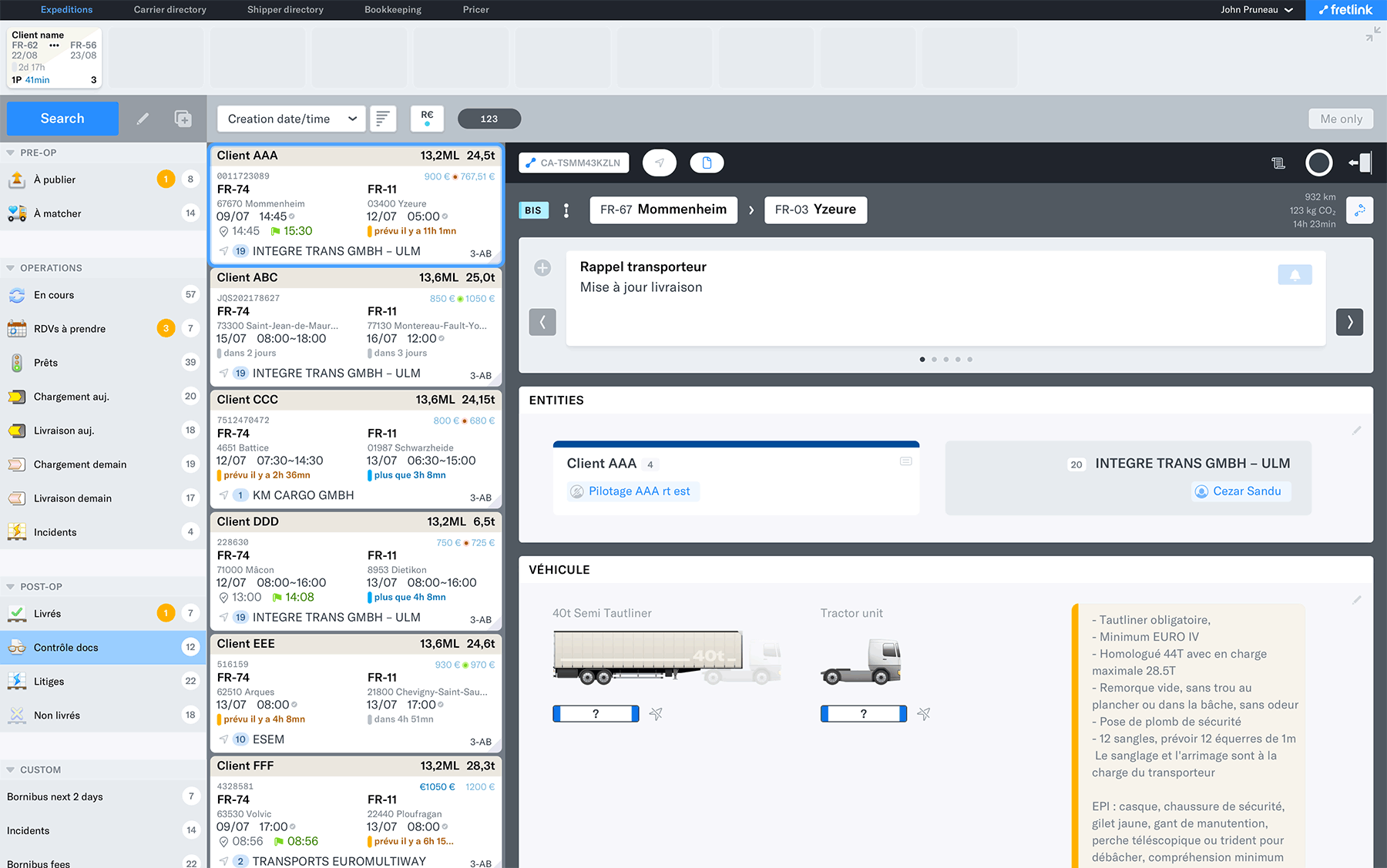Click the sort order lines icon

click(x=383, y=119)
